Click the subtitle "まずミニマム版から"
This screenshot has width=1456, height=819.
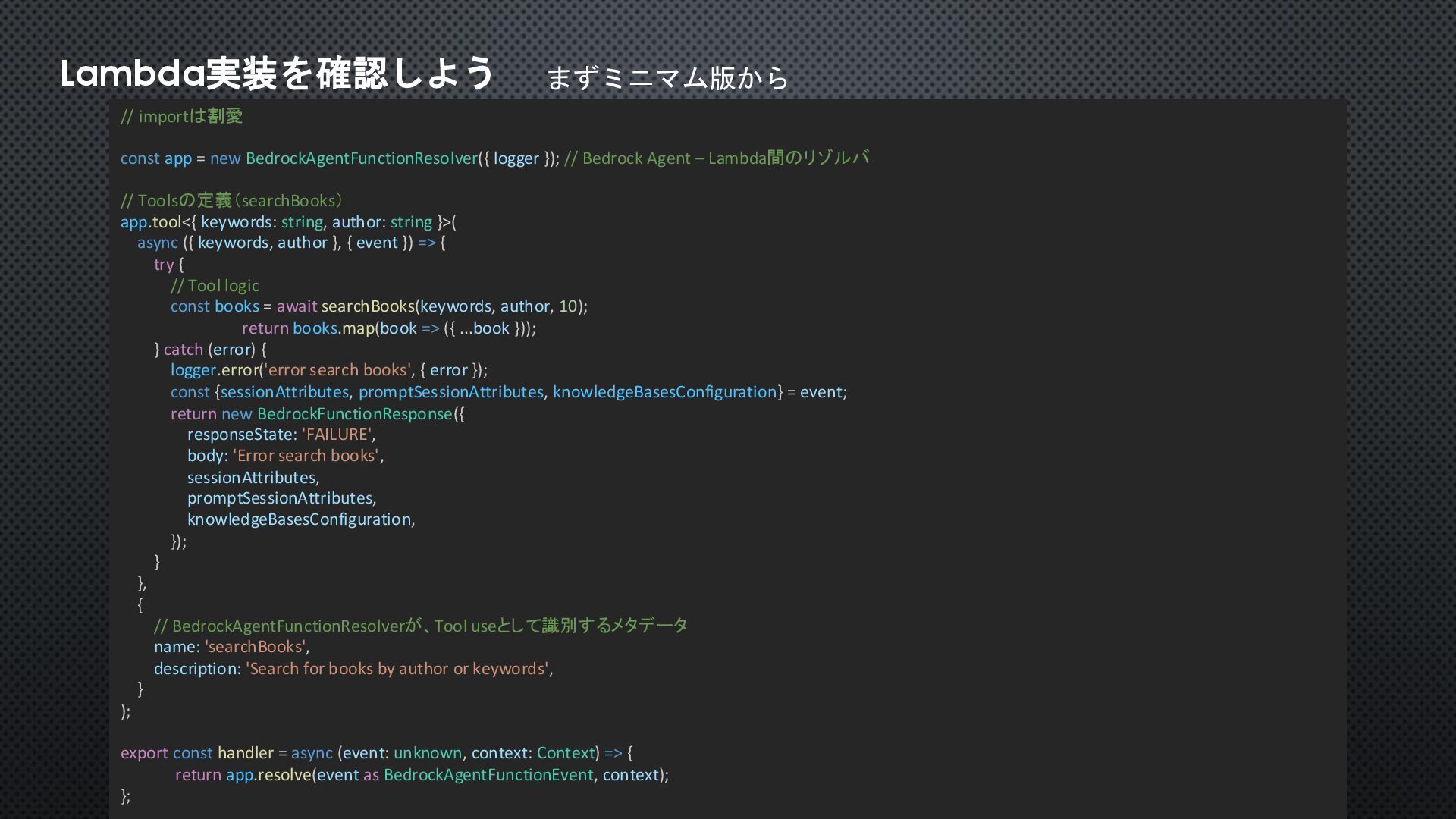[x=667, y=78]
